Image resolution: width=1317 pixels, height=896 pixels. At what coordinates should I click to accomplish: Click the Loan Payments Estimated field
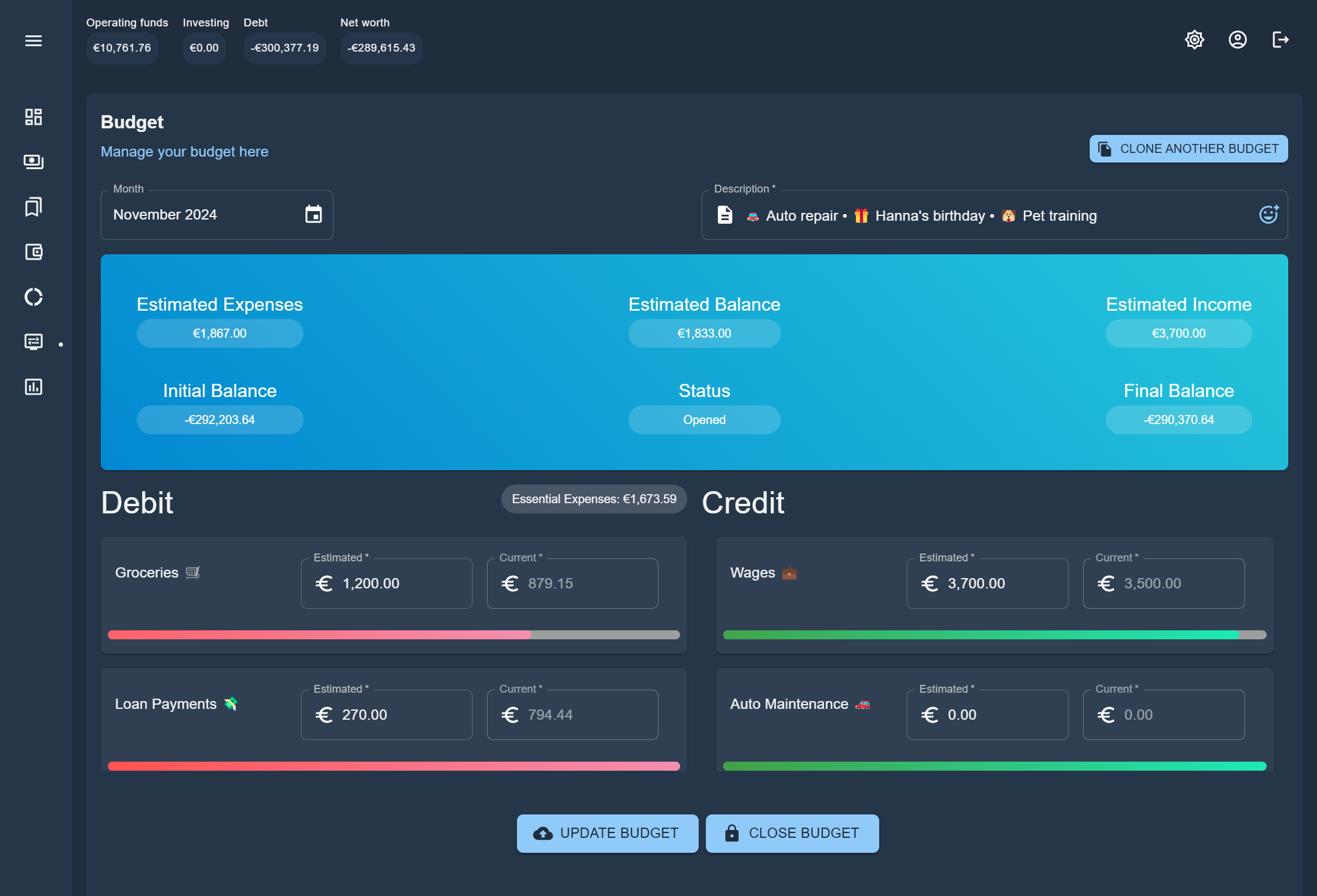point(396,715)
